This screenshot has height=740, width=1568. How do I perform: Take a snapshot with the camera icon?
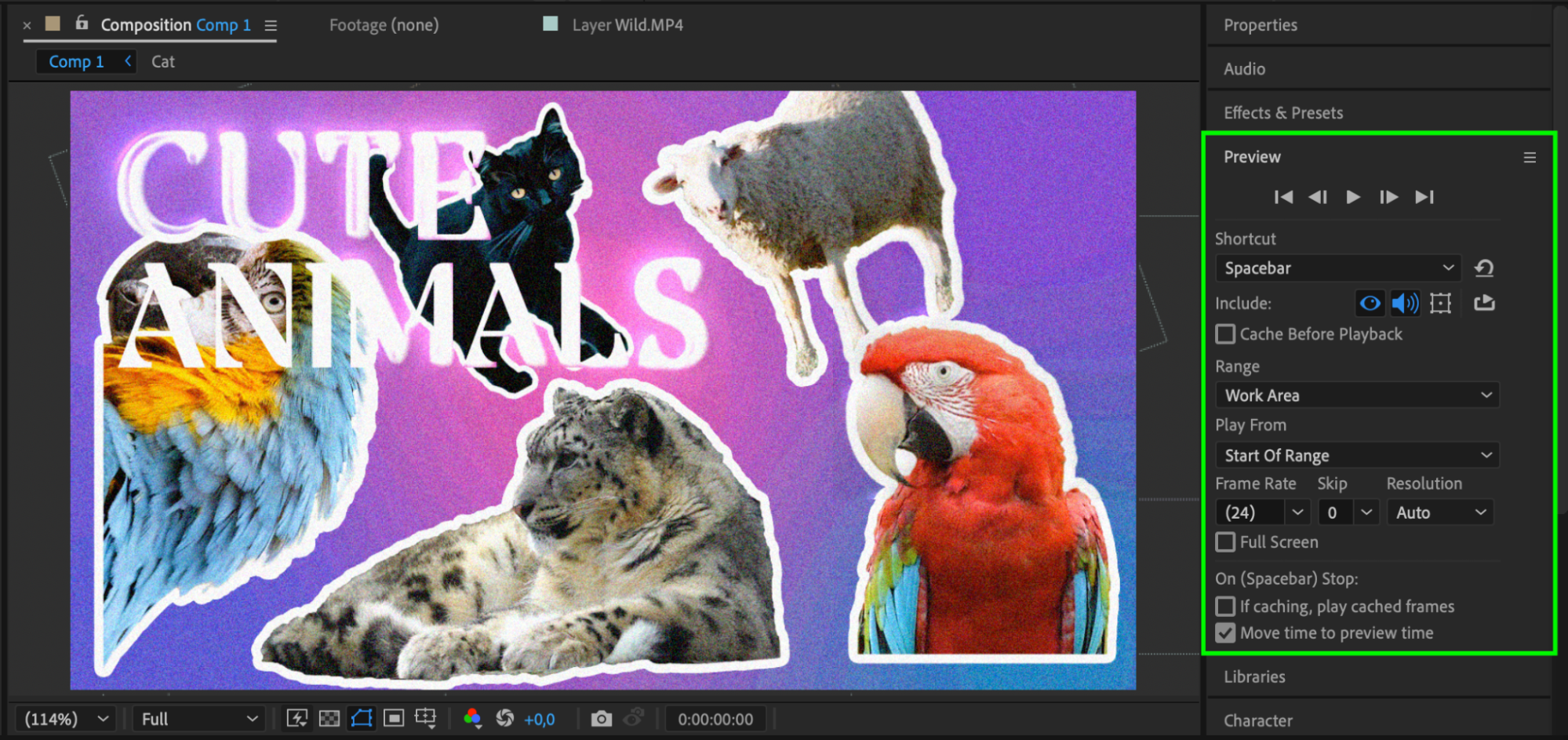click(601, 719)
